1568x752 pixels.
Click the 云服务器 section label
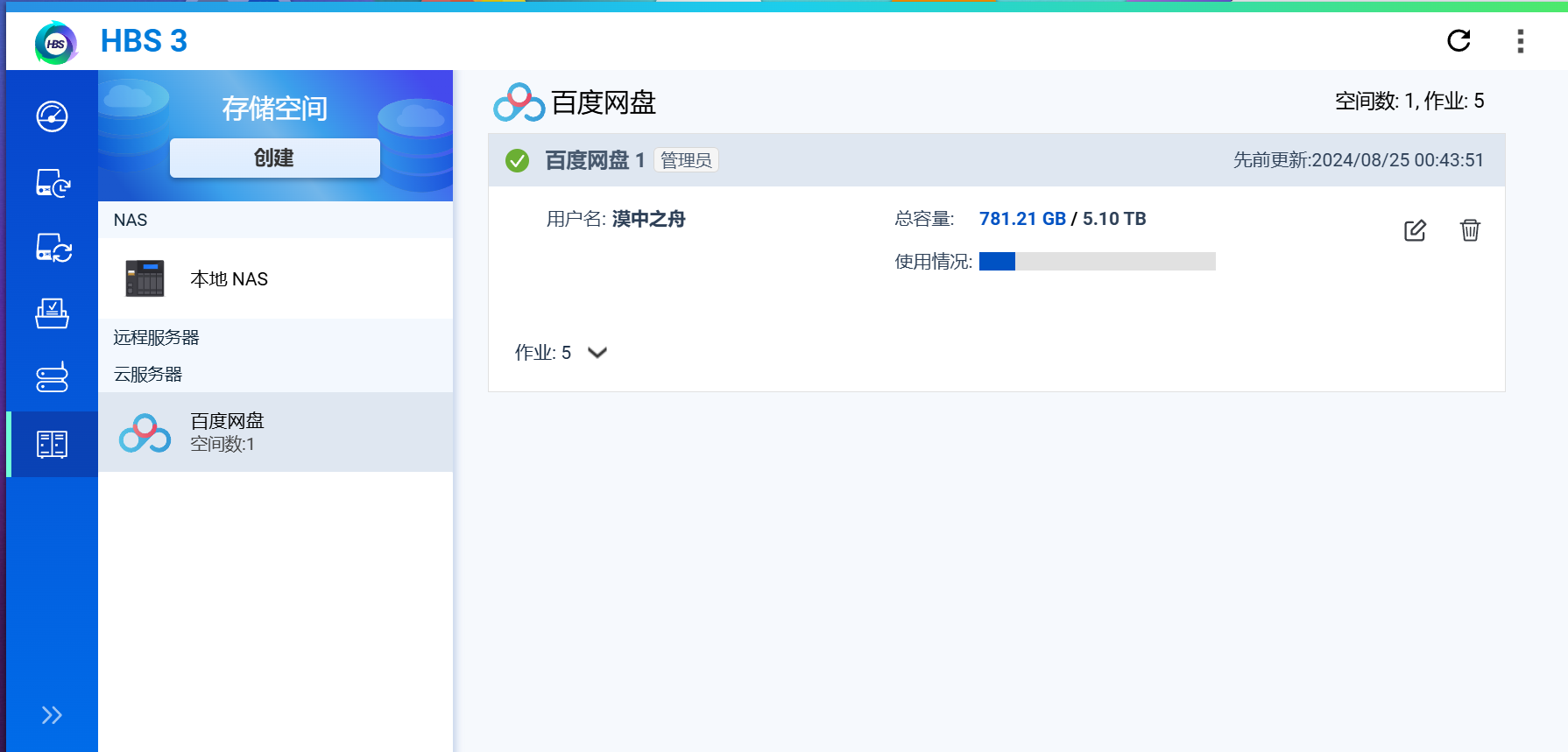[x=148, y=374]
